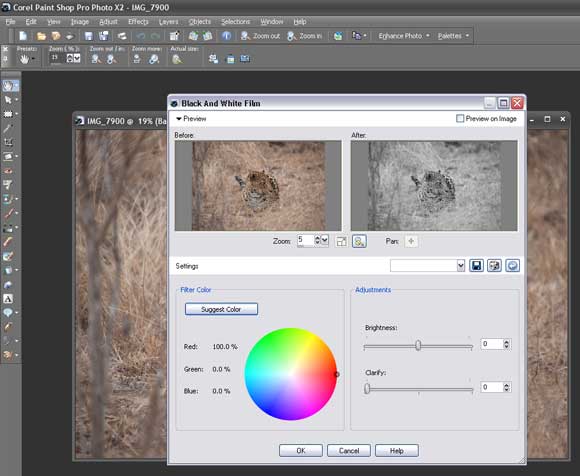Click the Clarify value field
This screenshot has height=476, width=580.
point(492,387)
